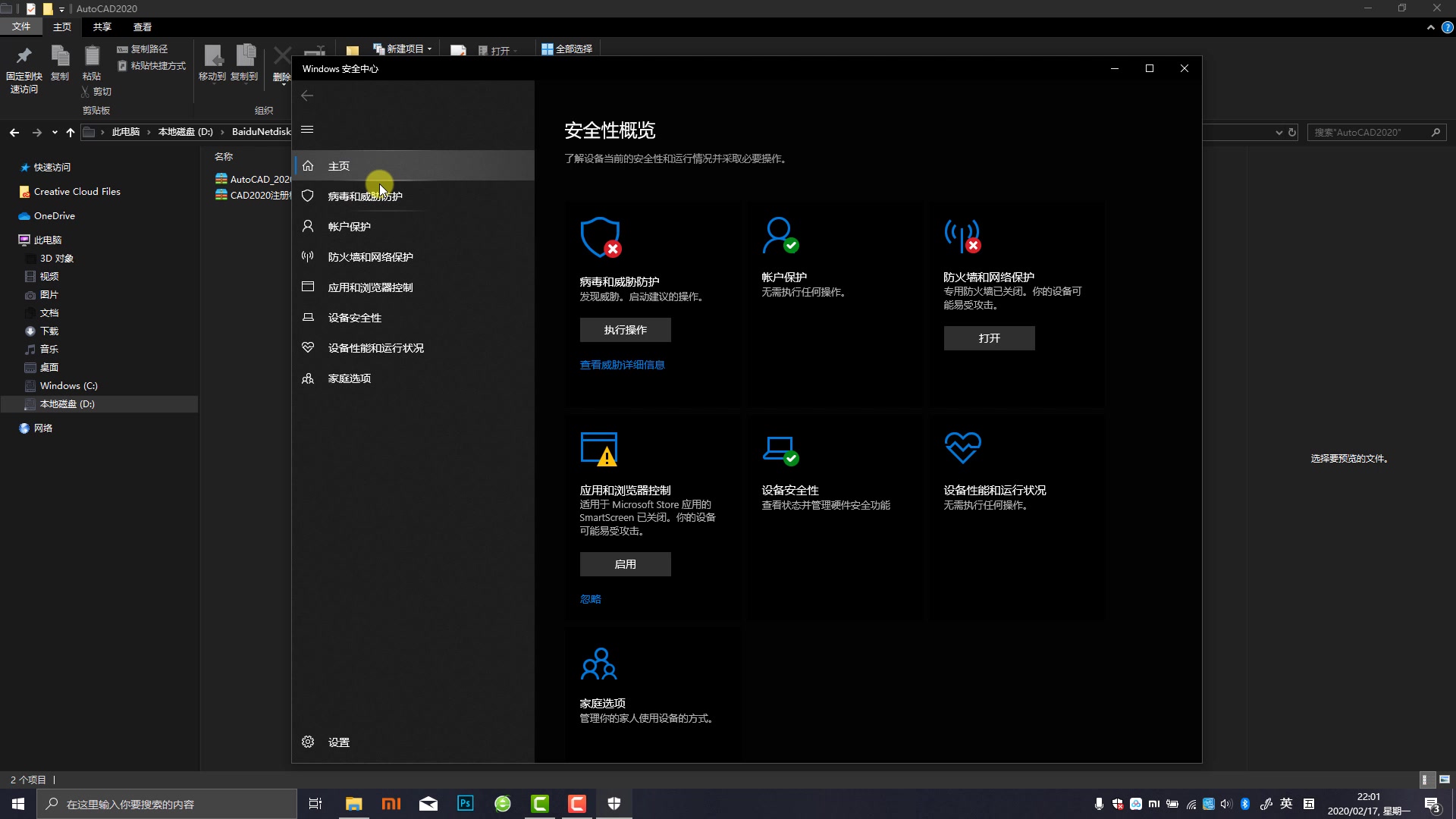Click the app and browser control window icon

[599, 449]
